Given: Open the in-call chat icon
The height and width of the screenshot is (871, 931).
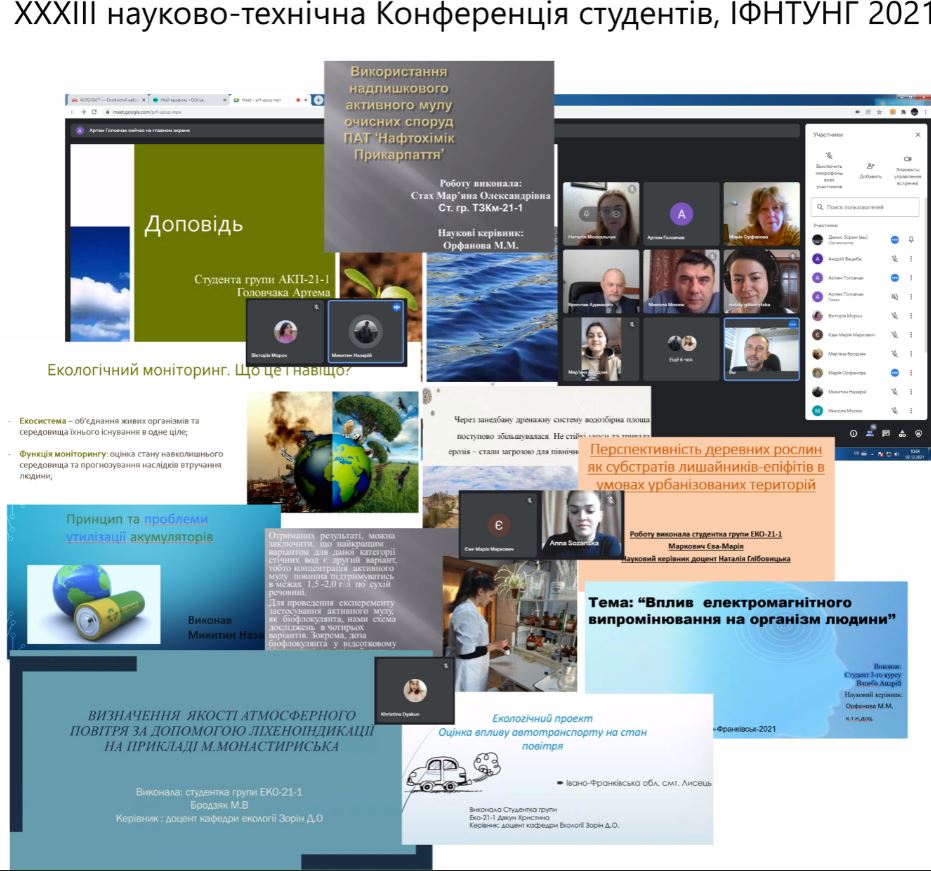Looking at the screenshot, I should [x=885, y=432].
